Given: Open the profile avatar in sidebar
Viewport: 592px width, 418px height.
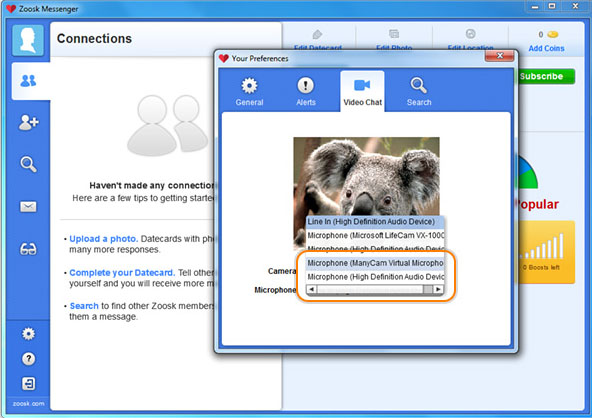Looking at the screenshot, I should tap(28, 40).
